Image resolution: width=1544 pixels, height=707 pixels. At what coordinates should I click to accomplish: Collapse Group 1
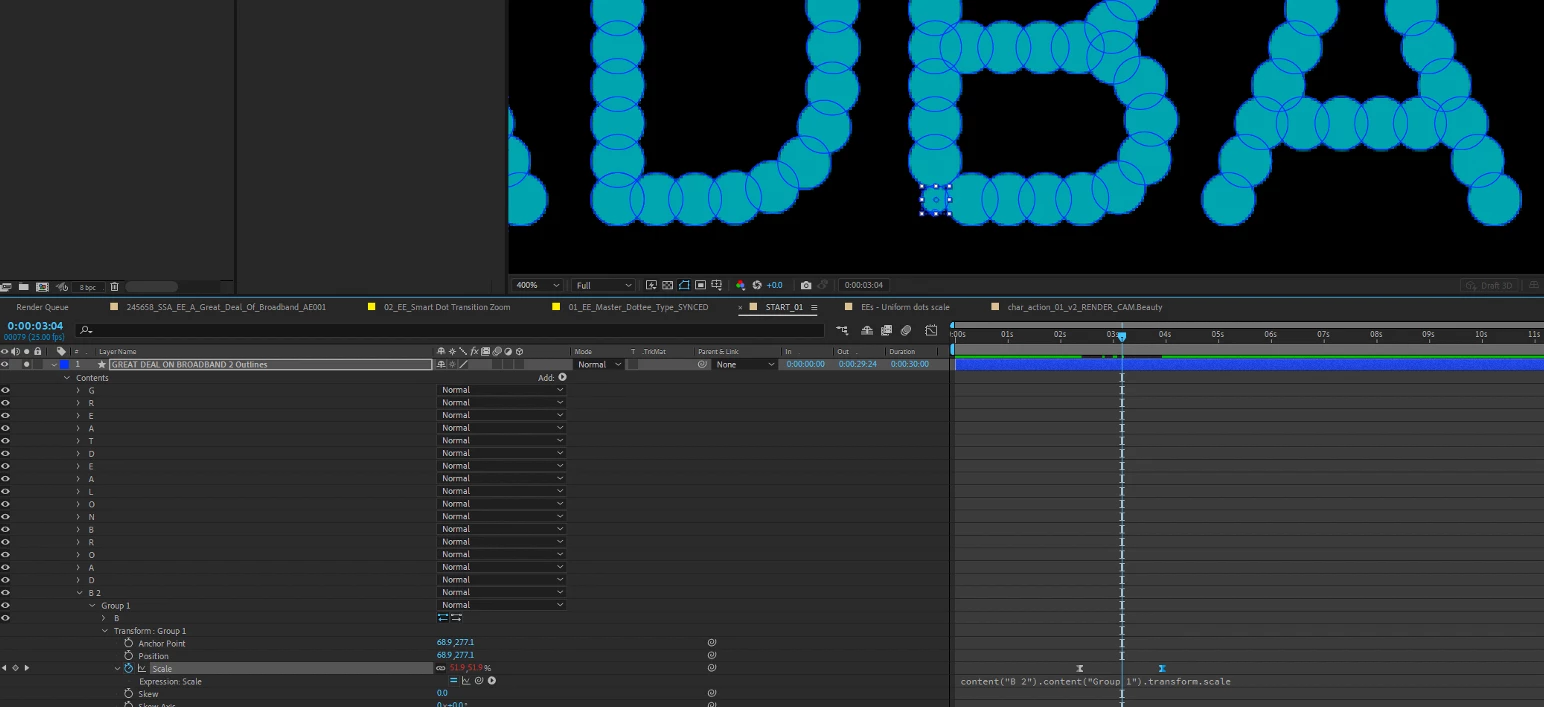click(x=92, y=605)
